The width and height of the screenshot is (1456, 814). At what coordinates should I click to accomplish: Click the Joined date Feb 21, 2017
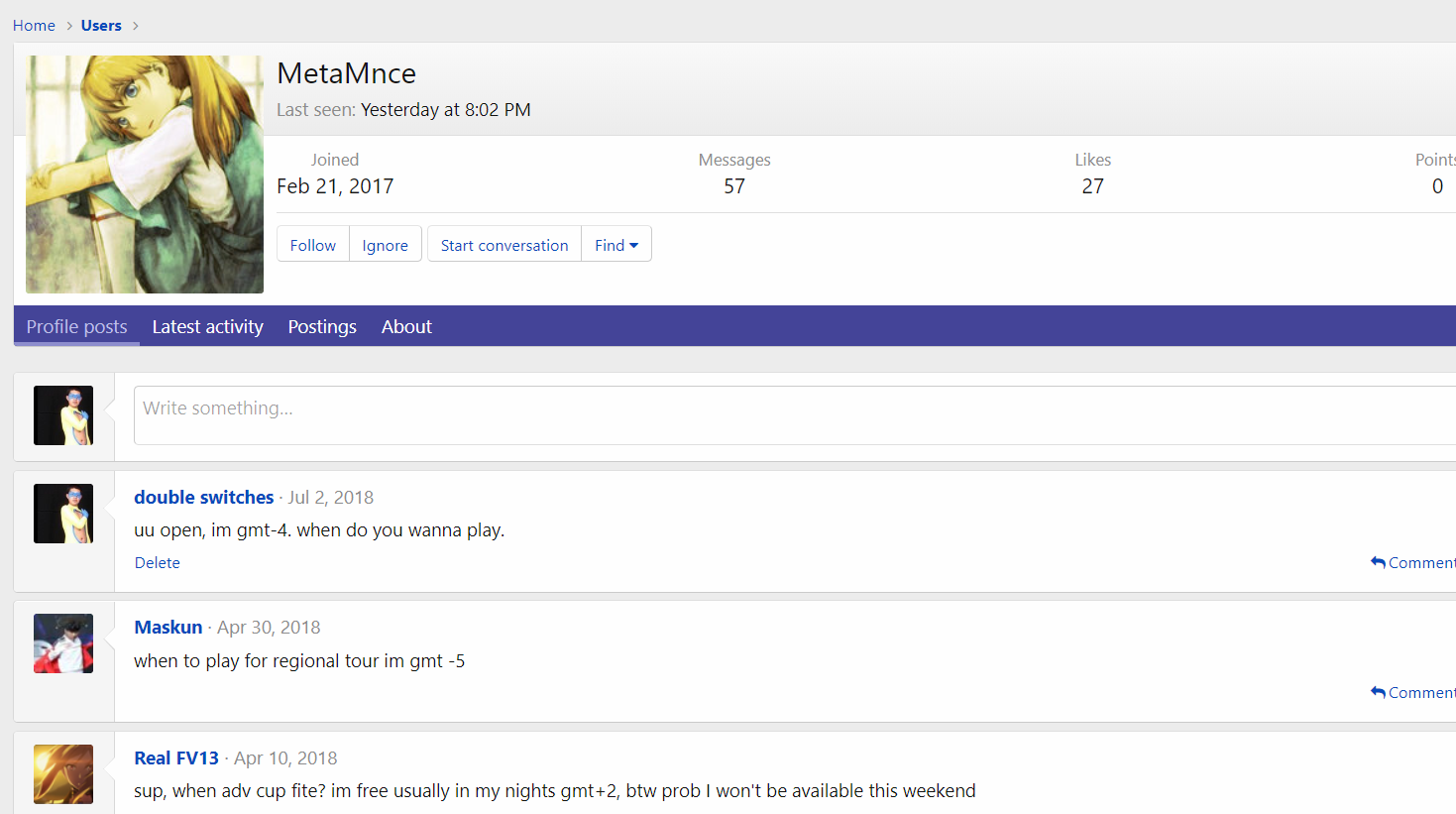[335, 186]
